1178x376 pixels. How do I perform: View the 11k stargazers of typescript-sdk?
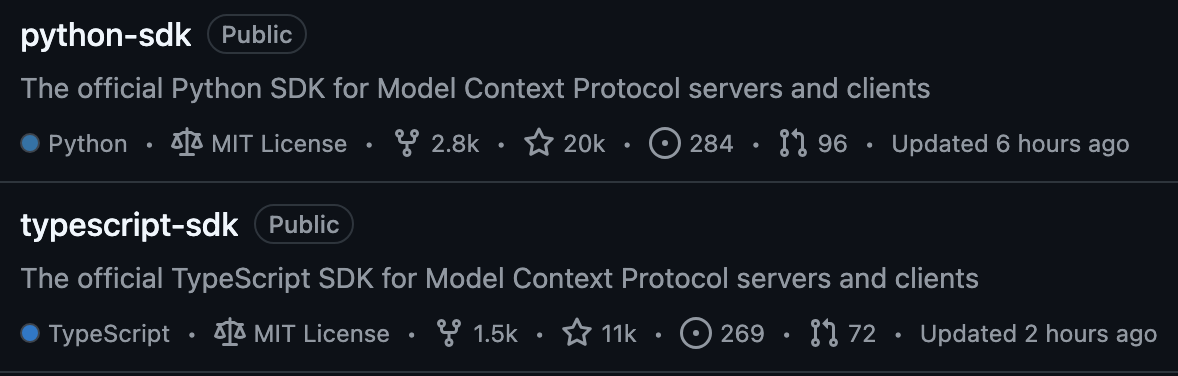pyautogui.click(x=619, y=333)
